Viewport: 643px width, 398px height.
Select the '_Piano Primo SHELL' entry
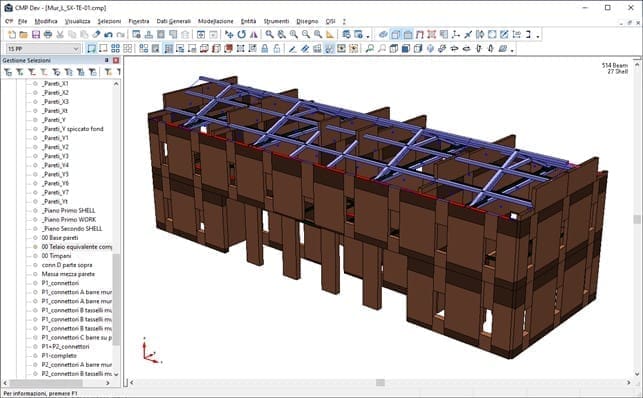click(68, 210)
